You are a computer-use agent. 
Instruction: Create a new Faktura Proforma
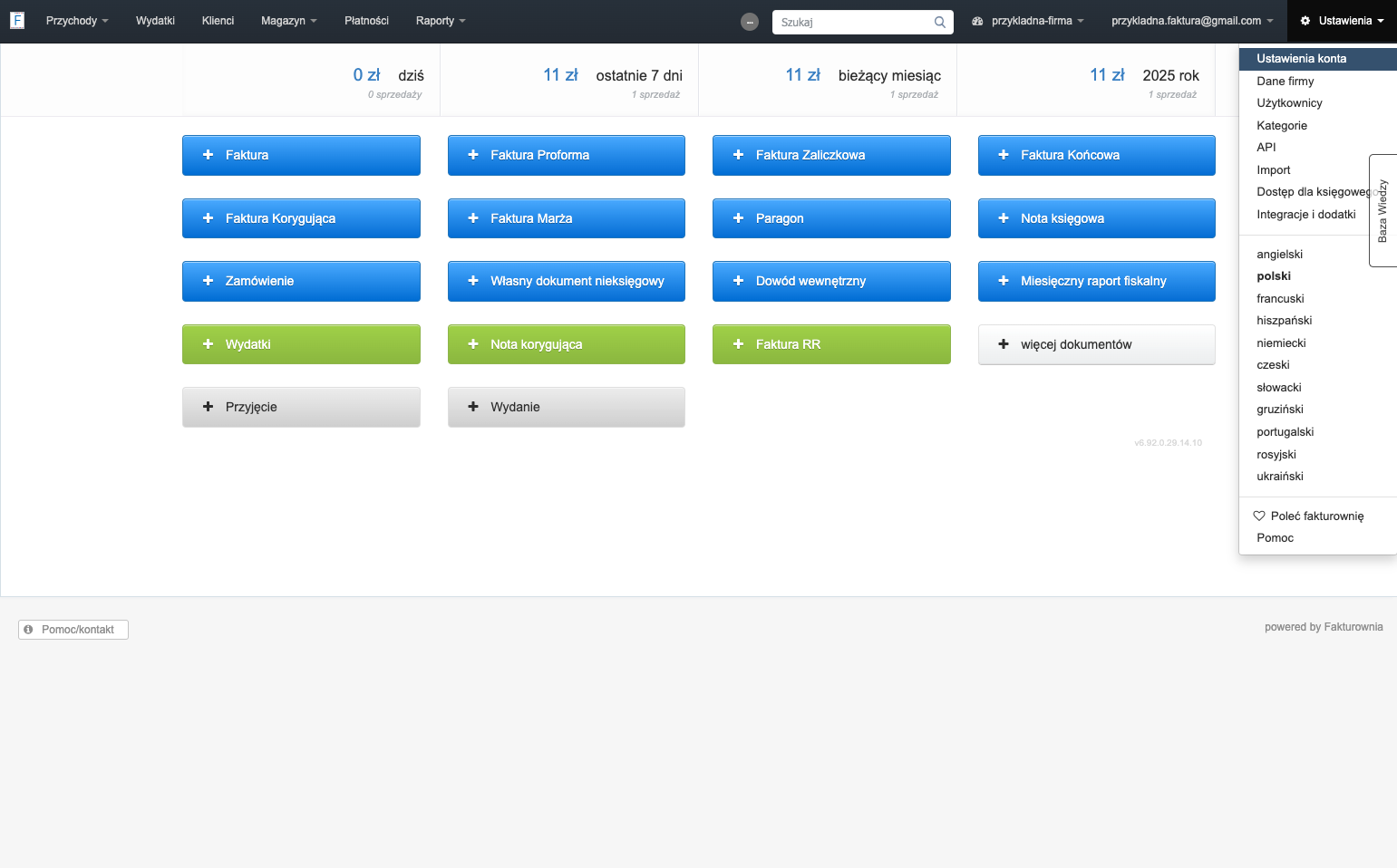tap(567, 155)
